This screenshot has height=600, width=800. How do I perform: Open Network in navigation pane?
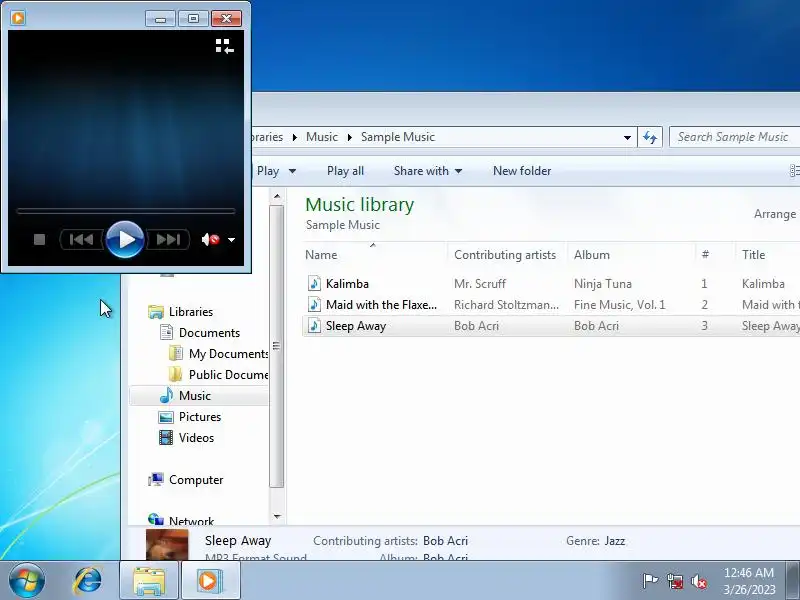(191, 520)
